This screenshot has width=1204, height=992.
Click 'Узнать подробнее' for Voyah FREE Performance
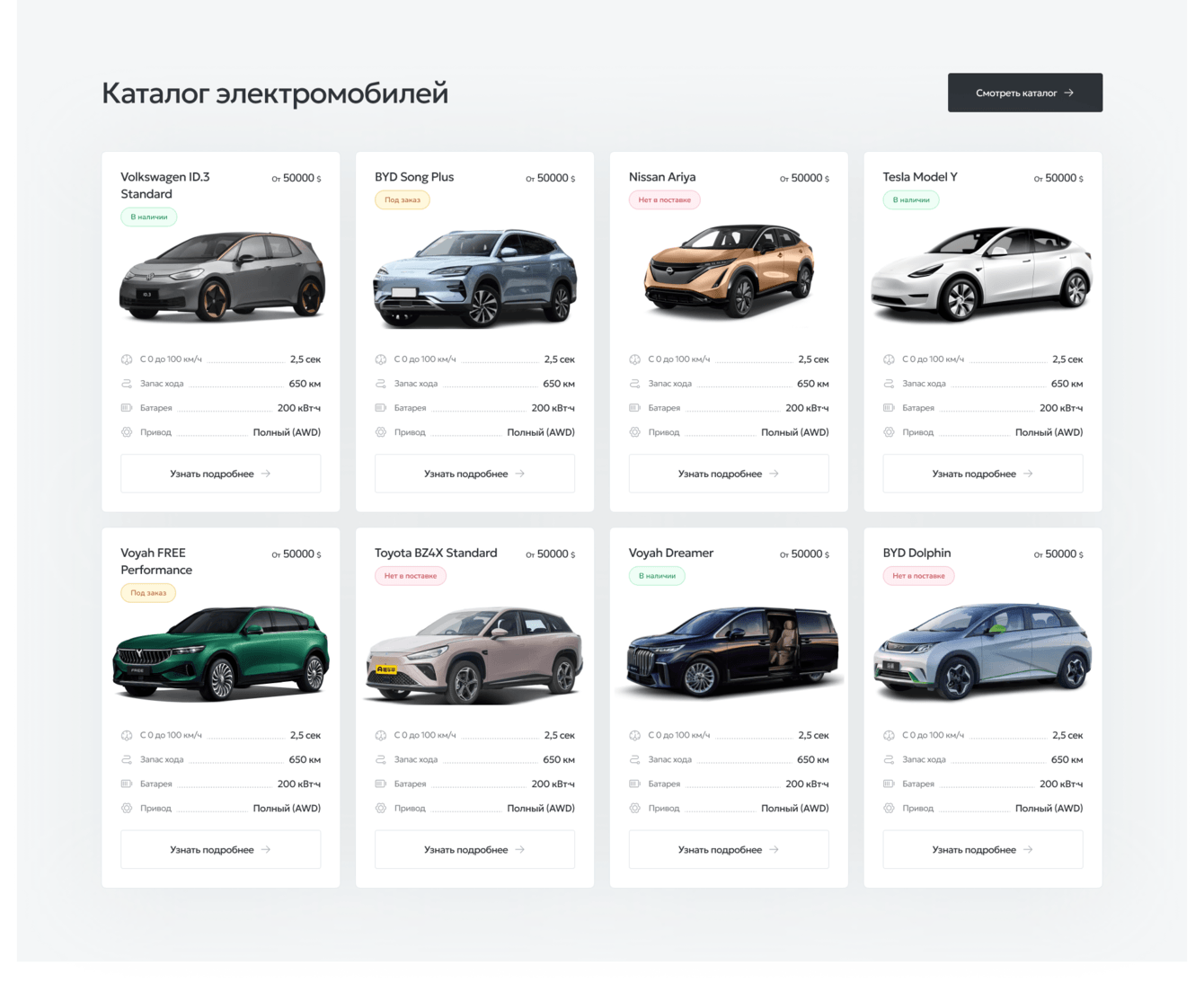click(x=220, y=849)
